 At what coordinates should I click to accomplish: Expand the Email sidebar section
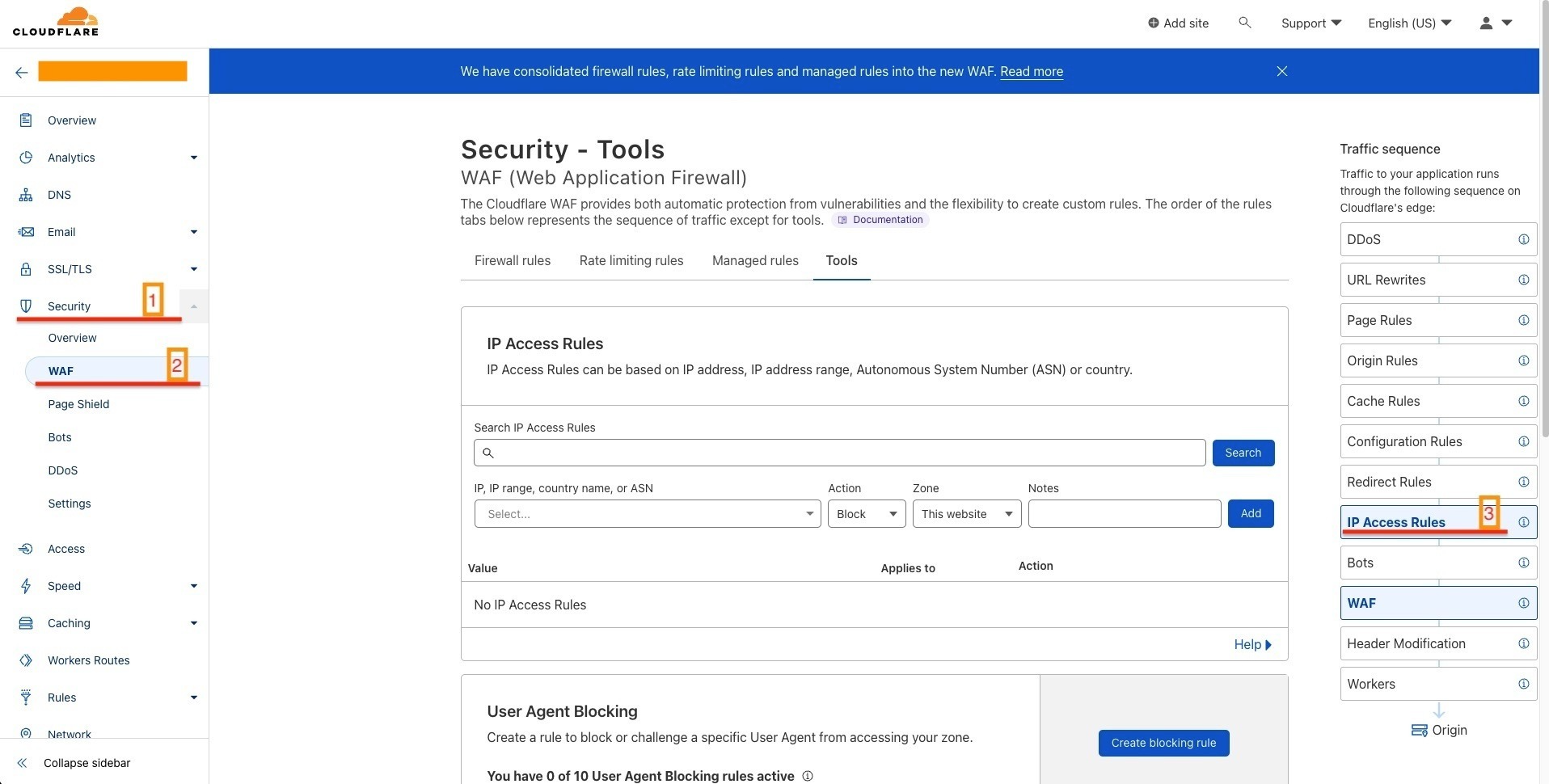click(194, 232)
